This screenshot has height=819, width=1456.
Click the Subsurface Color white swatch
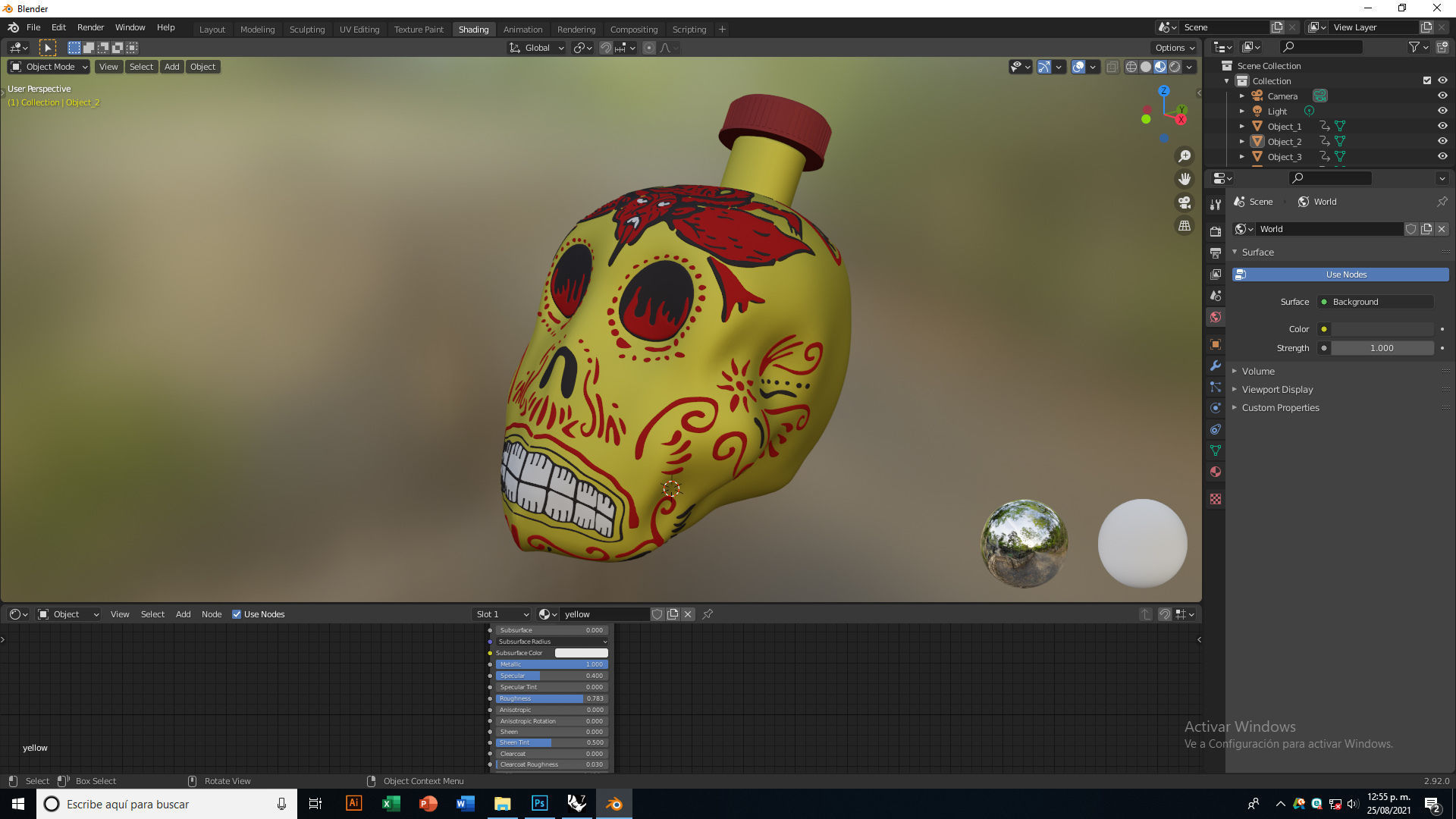coord(581,653)
